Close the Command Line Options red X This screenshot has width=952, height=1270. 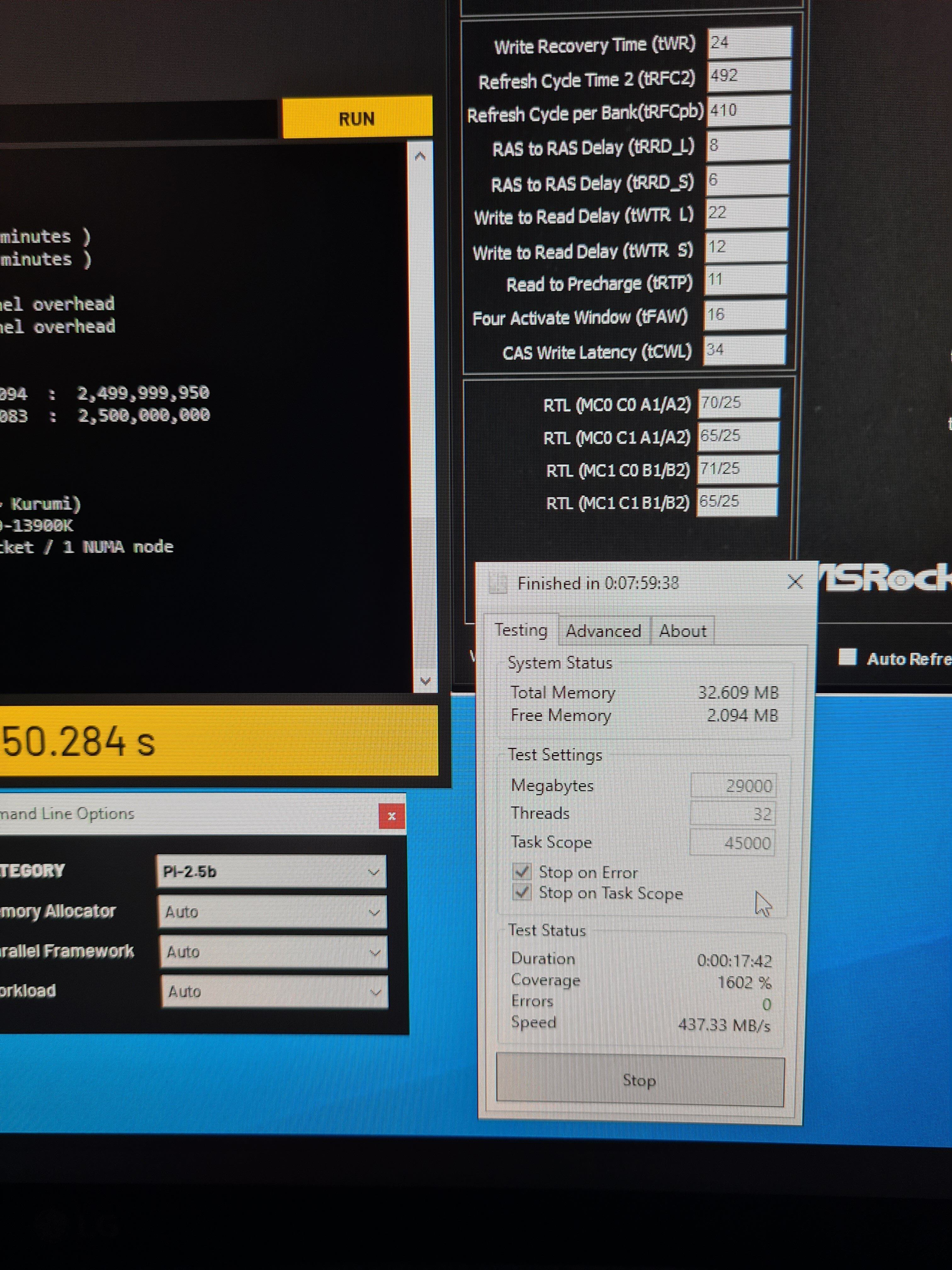392,816
